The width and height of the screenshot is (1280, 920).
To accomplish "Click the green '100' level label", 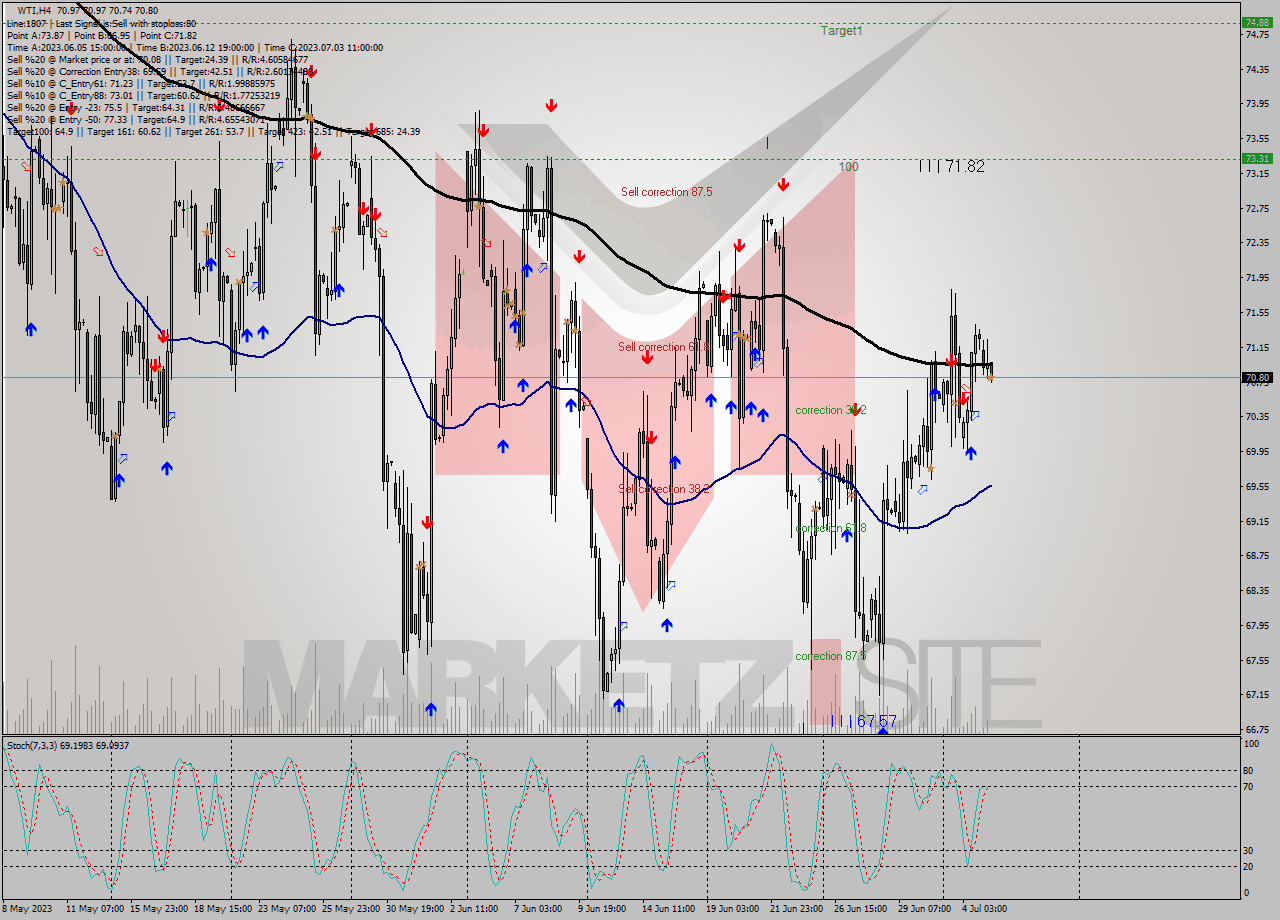I will point(848,167).
